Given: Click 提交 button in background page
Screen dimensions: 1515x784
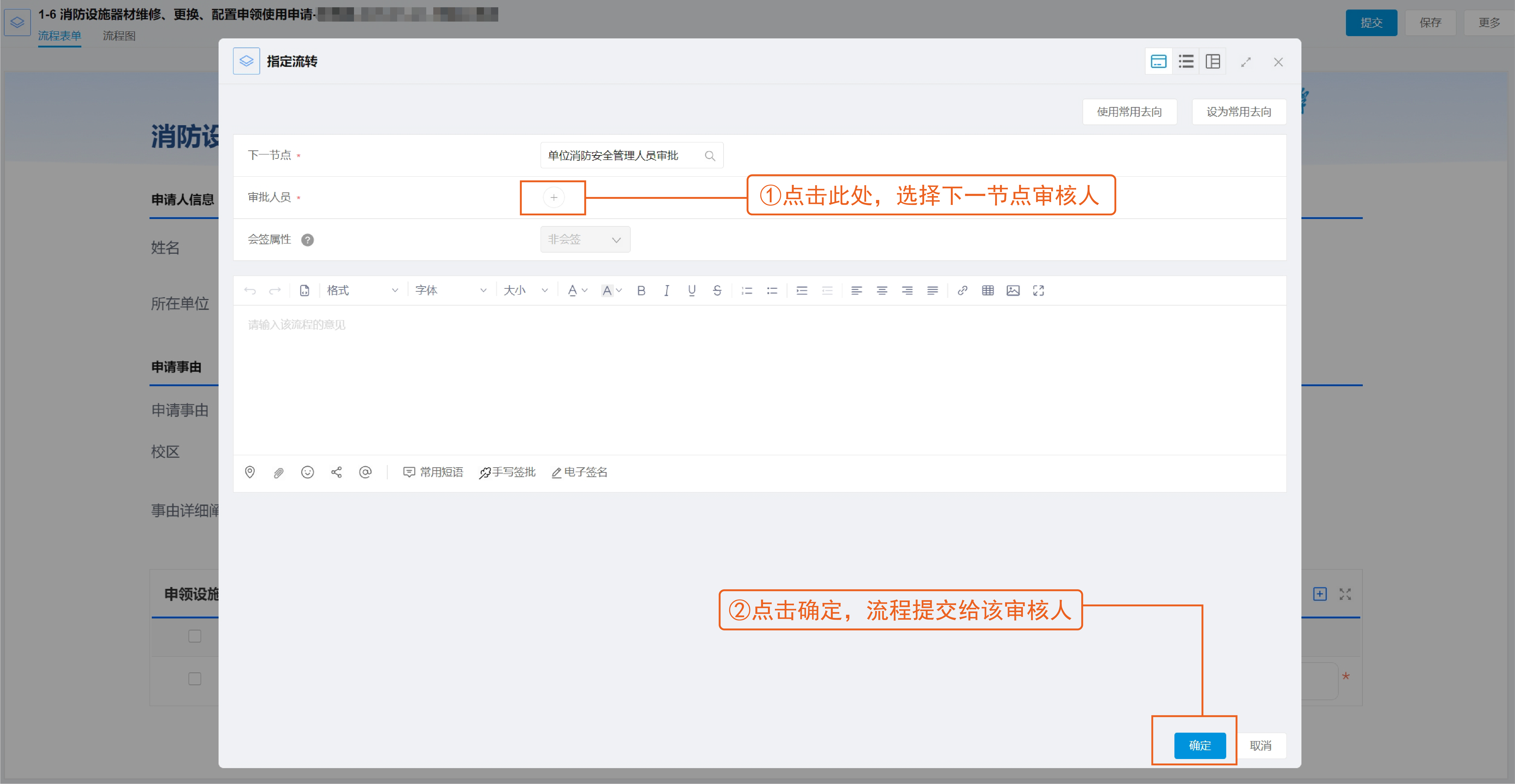Looking at the screenshot, I should (x=1371, y=23).
